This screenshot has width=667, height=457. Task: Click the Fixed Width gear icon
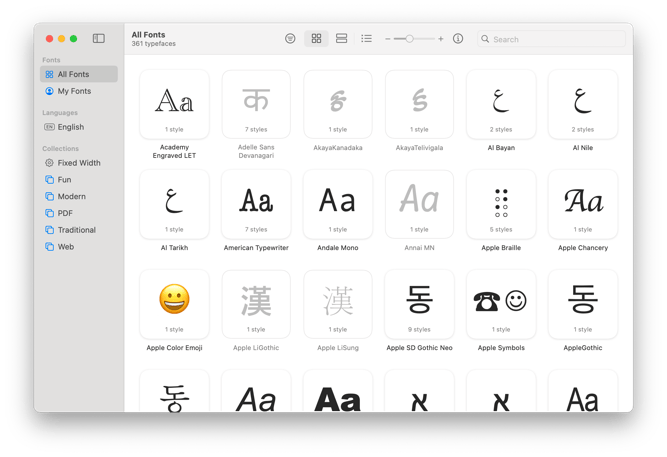coord(49,163)
